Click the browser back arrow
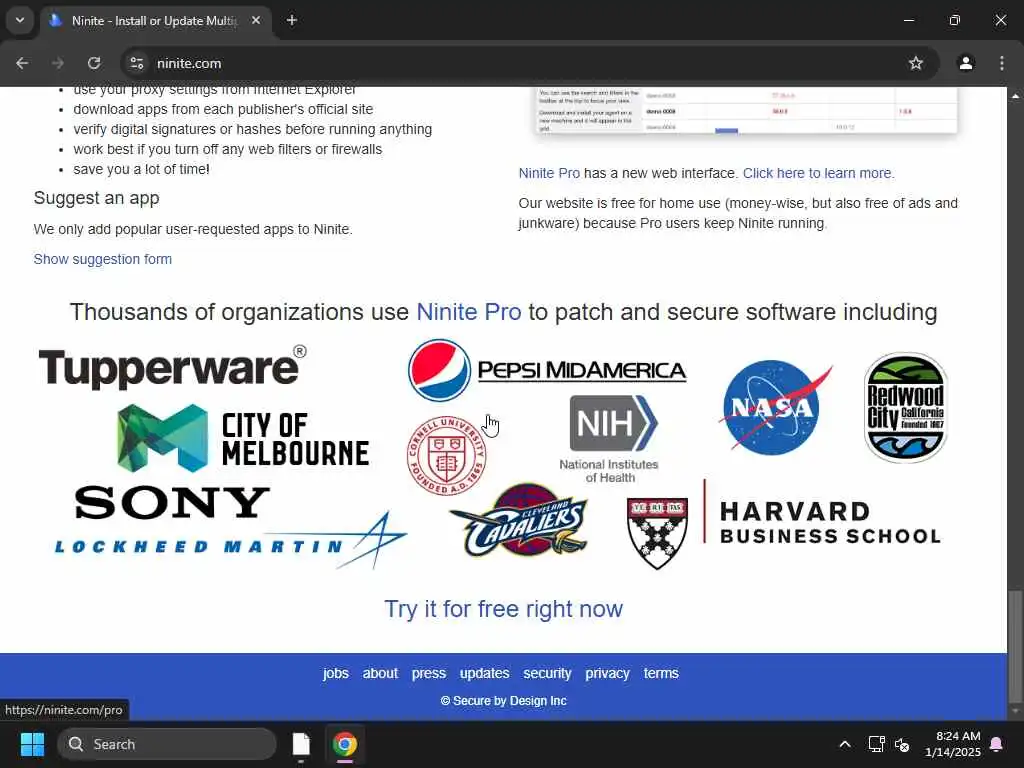1024x768 pixels. click(22, 63)
